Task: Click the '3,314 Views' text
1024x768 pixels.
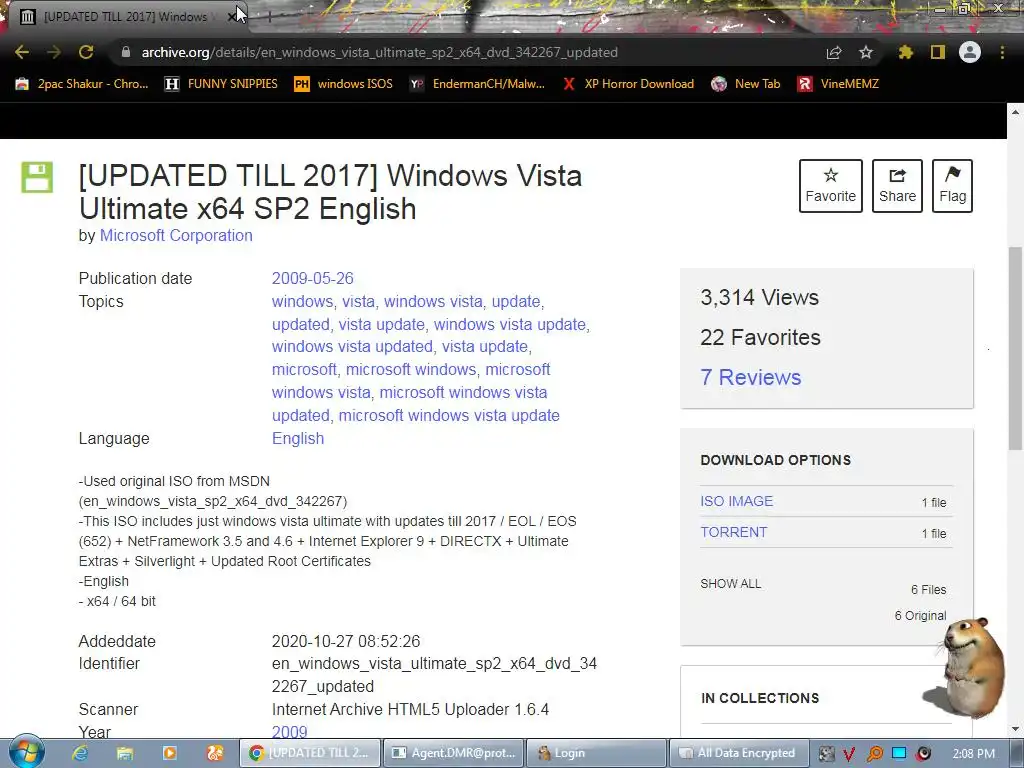Action: click(x=760, y=297)
